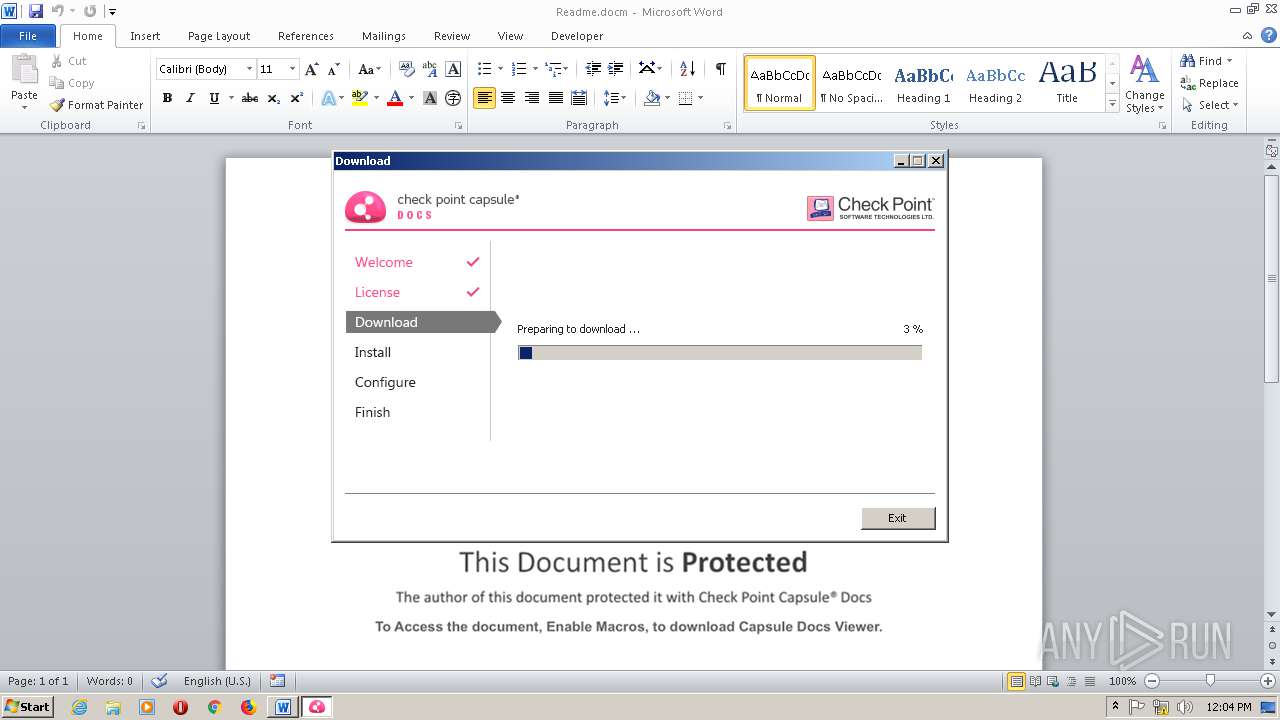
Task: Switch to Insert tab
Action: (x=145, y=36)
